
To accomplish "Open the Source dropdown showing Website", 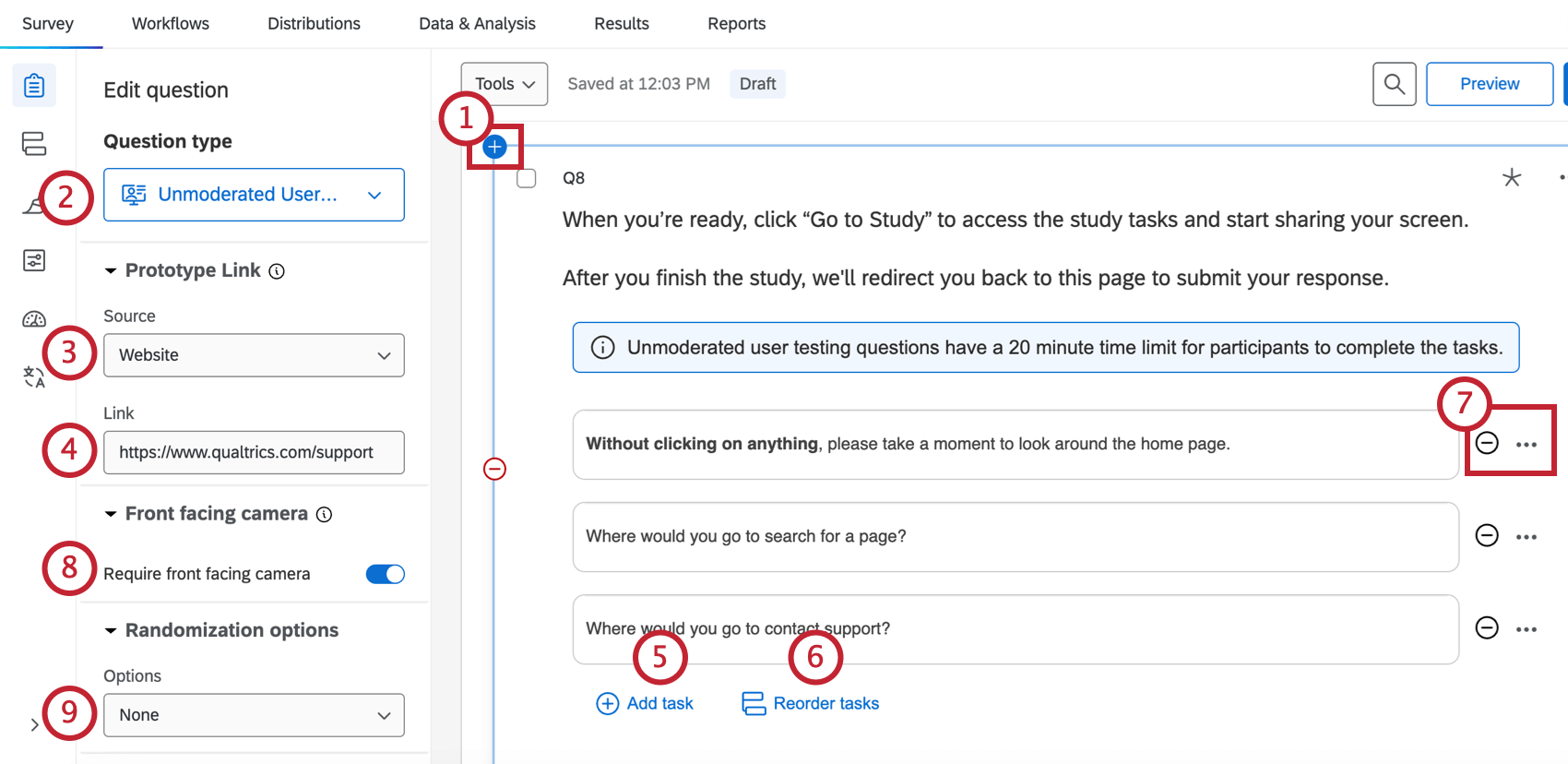I will pyautogui.click(x=254, y=355).
